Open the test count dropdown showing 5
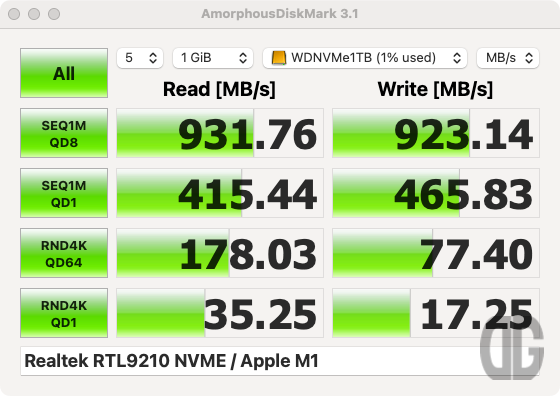The image size is (560, 396). [140, 58]
